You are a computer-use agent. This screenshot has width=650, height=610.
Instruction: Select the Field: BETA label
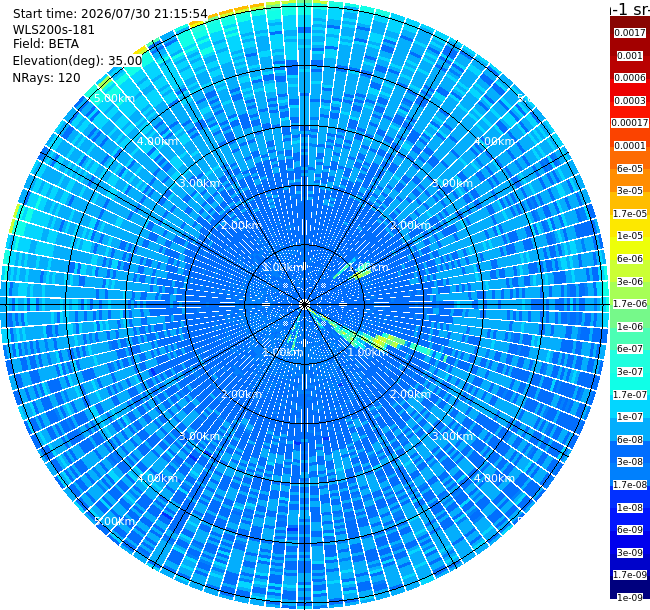click(x=46, y=44)
